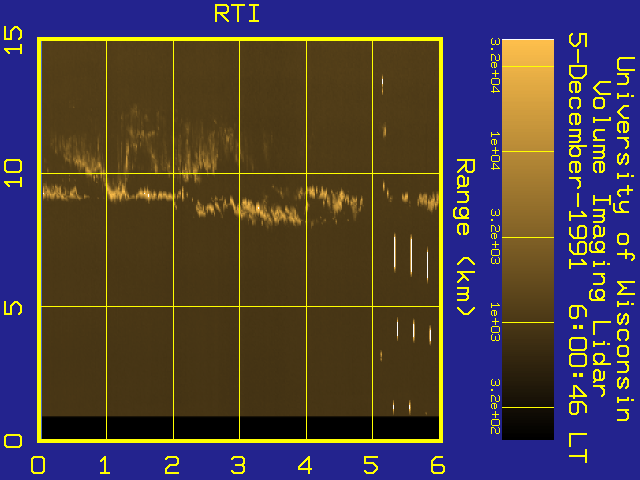Click the colorbar label 3.2e+03
This screenshot has height=480, width=640.
(x=495, y=237)
